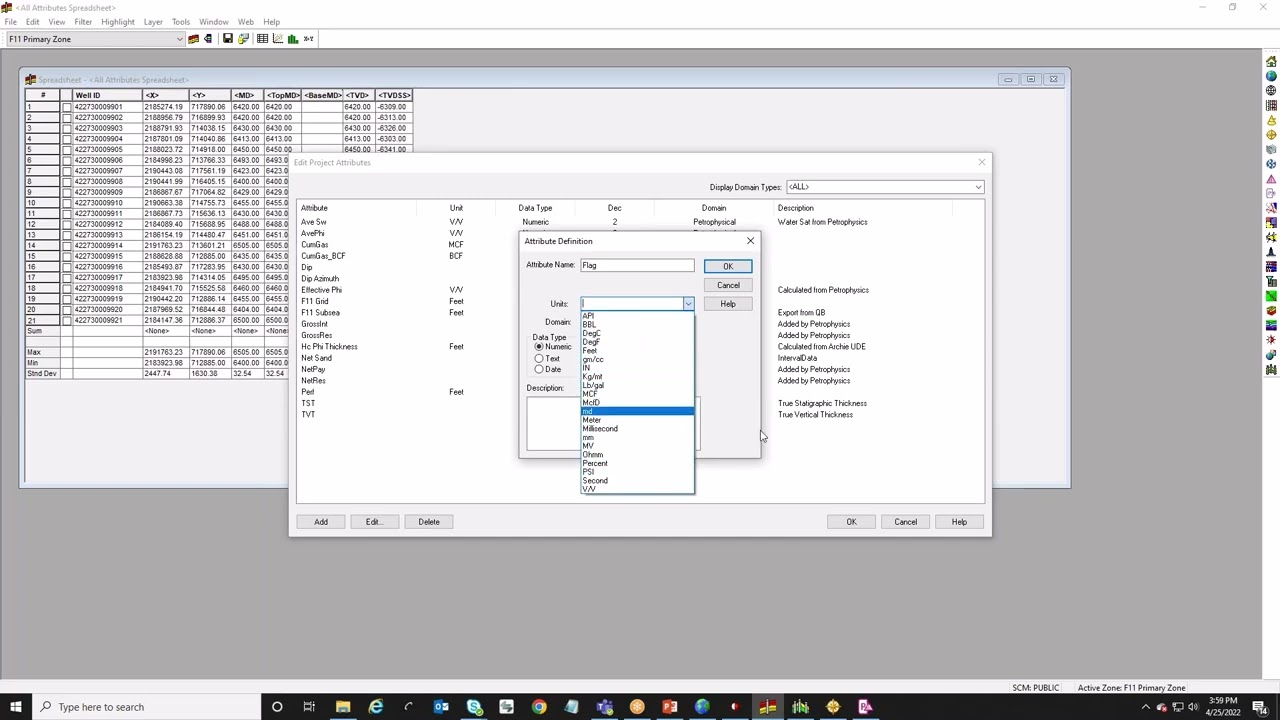Image resolution: width=1280 pixels, height=720 pixels.
Task: Click Edit... in Edit Project Attributes
Action: [x=373, y=522]
